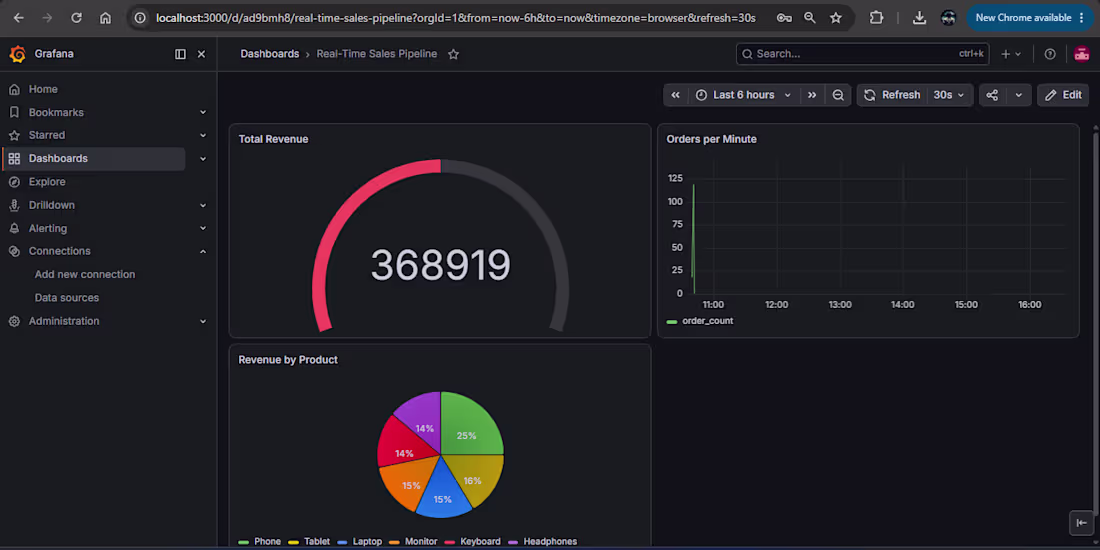Viewport: 1100px width, 550px height.
Task: Go back in Chrome browser
Action: pyautogui.click(x=19, y=18)
